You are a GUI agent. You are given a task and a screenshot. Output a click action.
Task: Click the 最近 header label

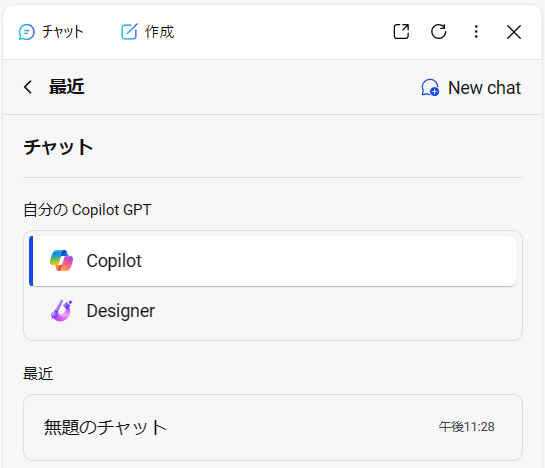66,87
